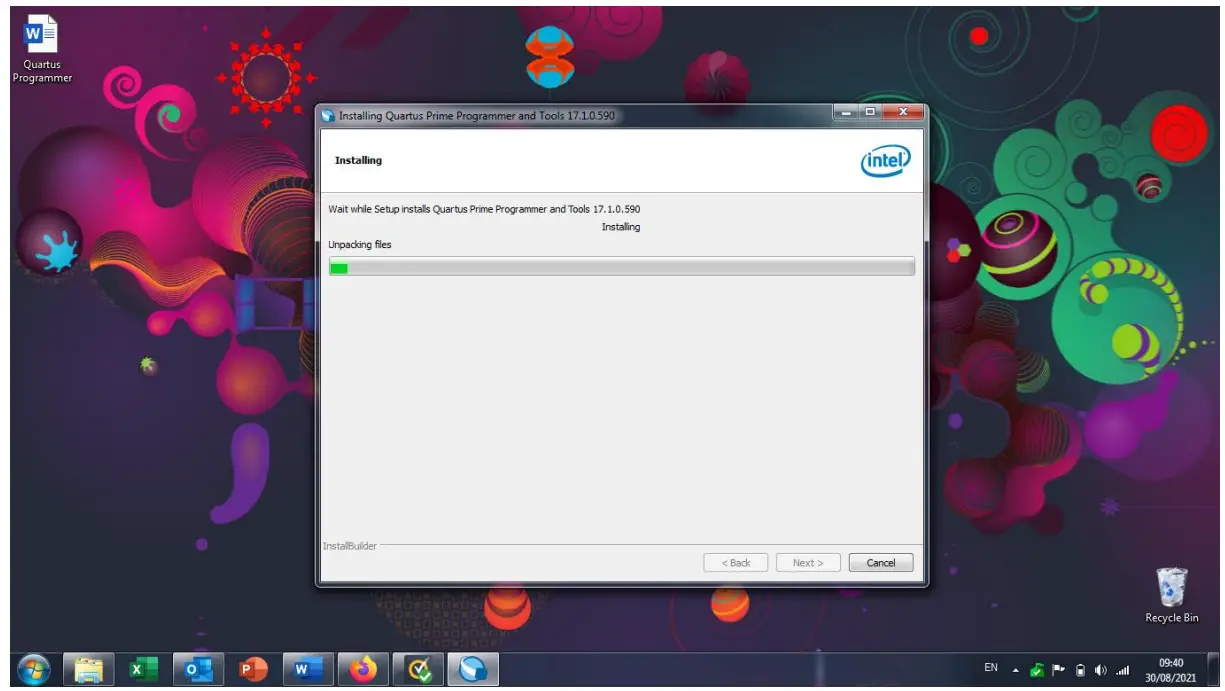Image resolution: width=1225 pixels, height=691 pixels.
Task: Open the Recycle Bin desktop icon
Action: click(1171, 596)
